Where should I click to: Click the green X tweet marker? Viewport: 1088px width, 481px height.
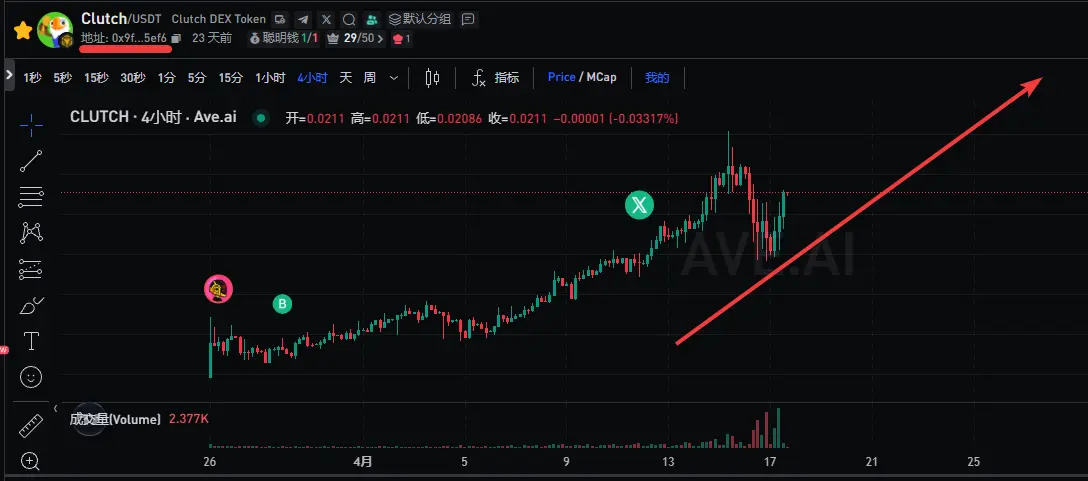point(639,205)
